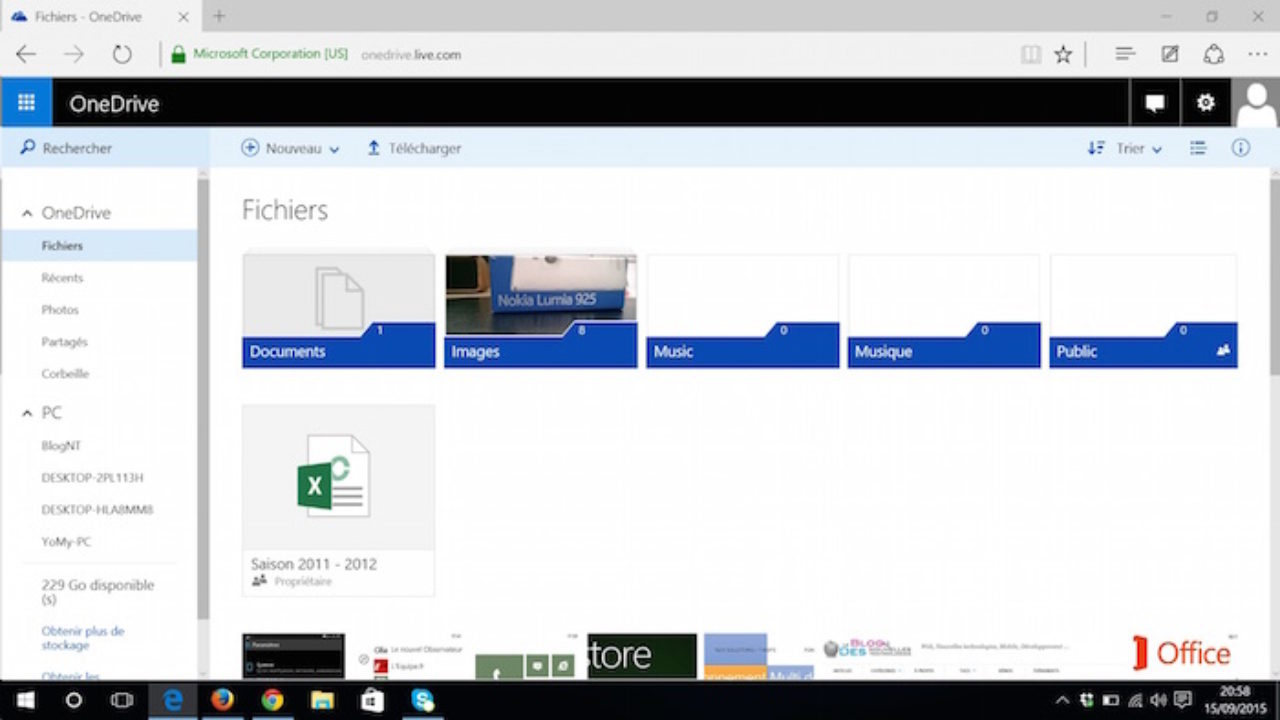Switch to list view layout
Viewport: 1280px width, 720px height.
point(1197,148)
